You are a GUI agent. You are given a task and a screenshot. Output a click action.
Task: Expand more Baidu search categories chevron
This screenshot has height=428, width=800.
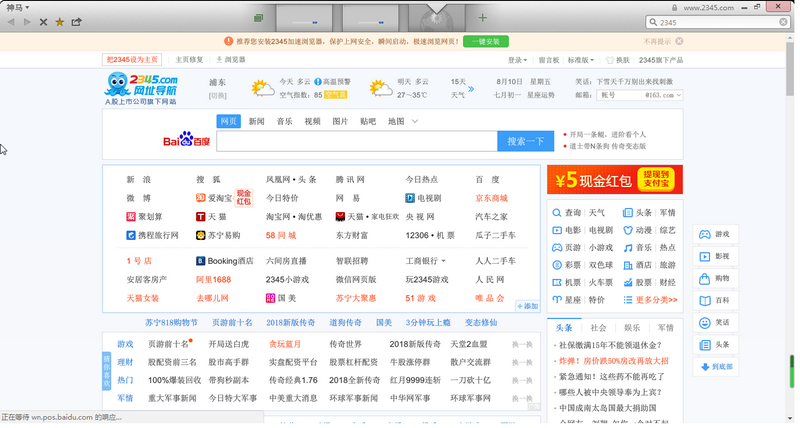[415, 121]
